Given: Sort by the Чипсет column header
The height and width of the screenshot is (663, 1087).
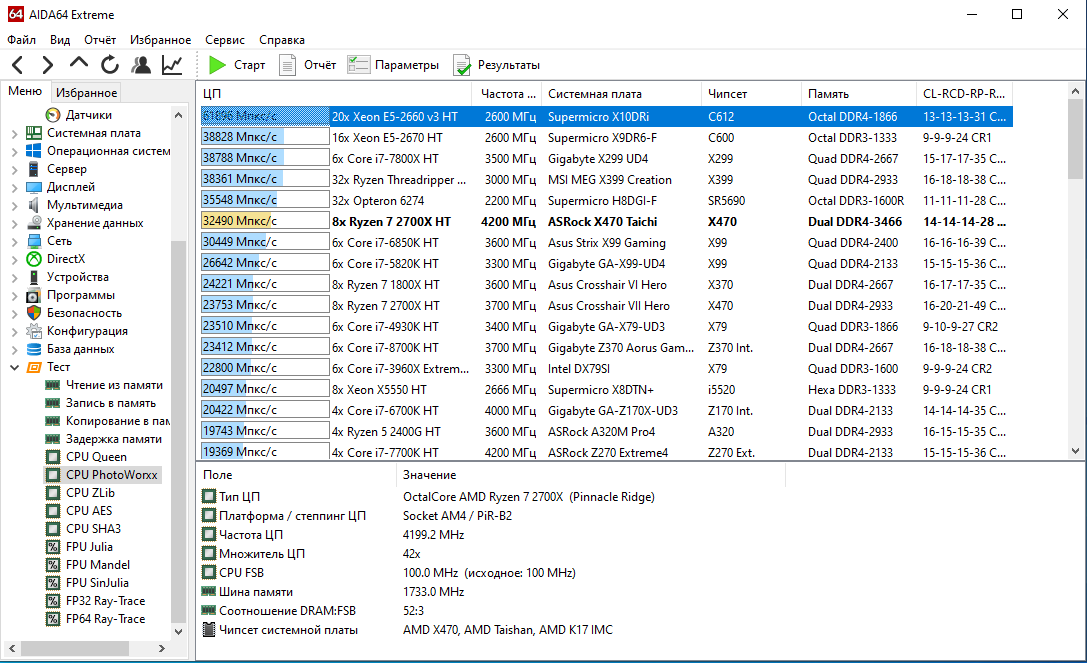Looking at the screenshot, I should coord(751,94).
